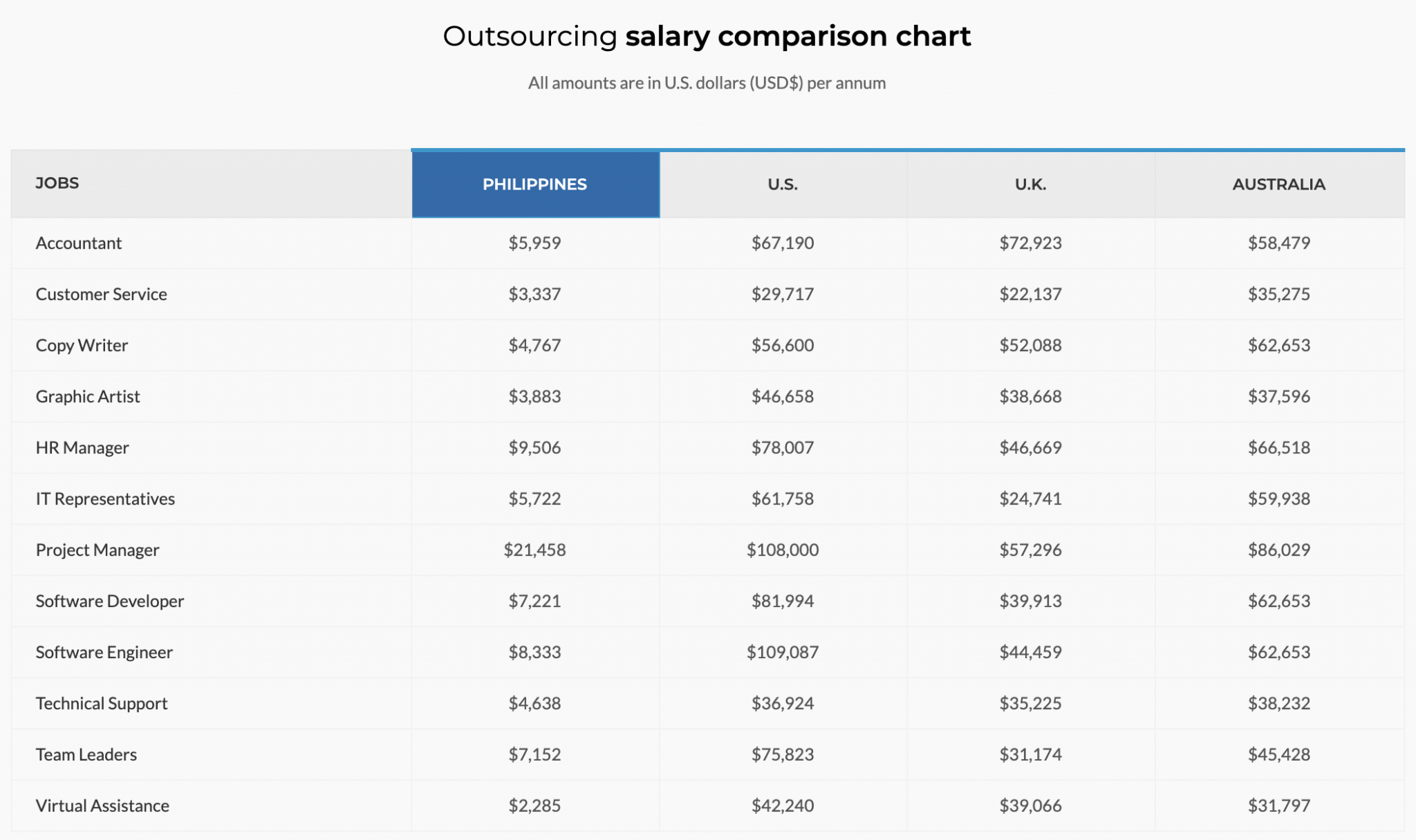
Task: Select the U.S. column header
Action: click(783, 185)
